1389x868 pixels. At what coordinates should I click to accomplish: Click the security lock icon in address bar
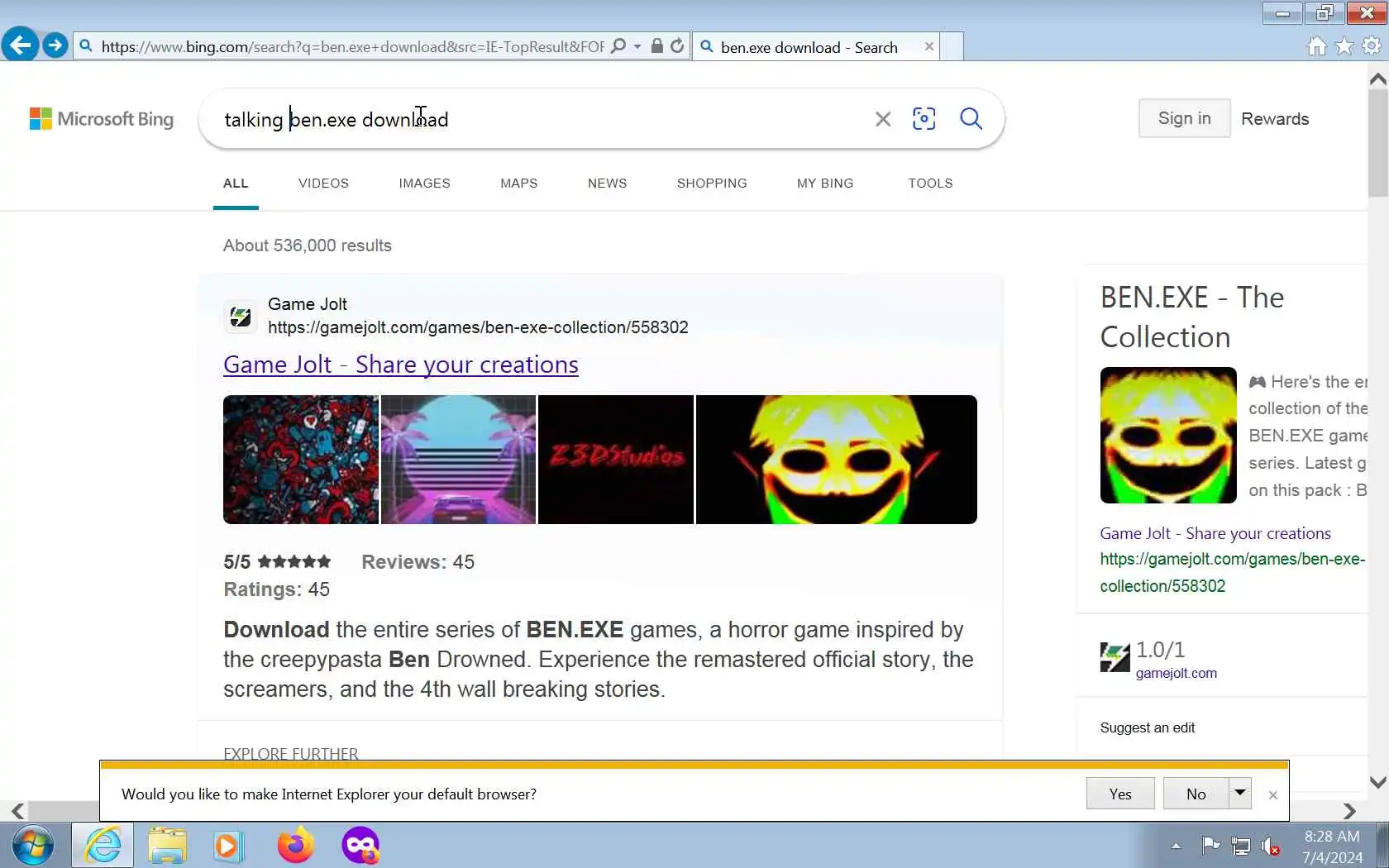point(656,46)
